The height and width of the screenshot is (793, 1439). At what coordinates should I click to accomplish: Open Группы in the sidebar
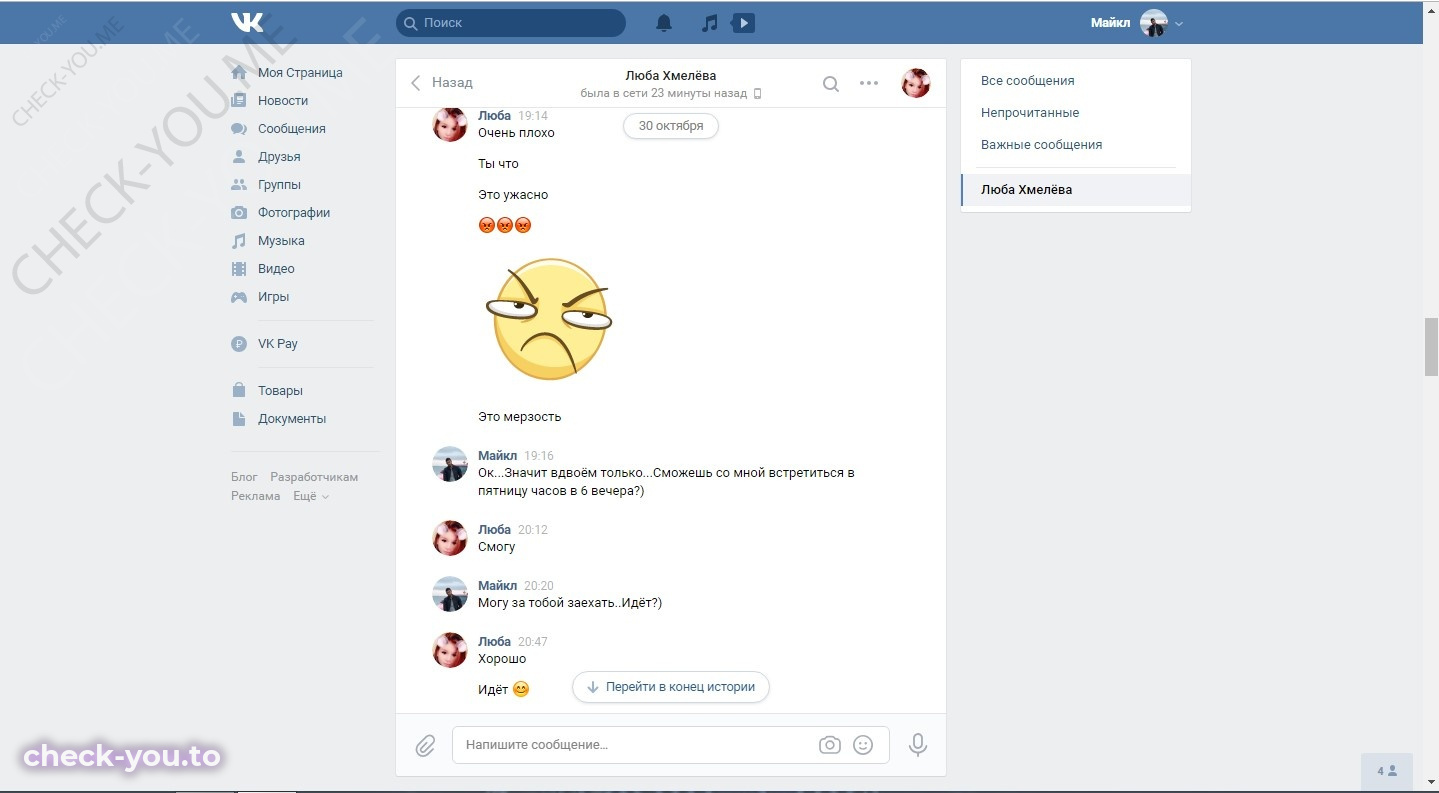[x=279, y=185]
